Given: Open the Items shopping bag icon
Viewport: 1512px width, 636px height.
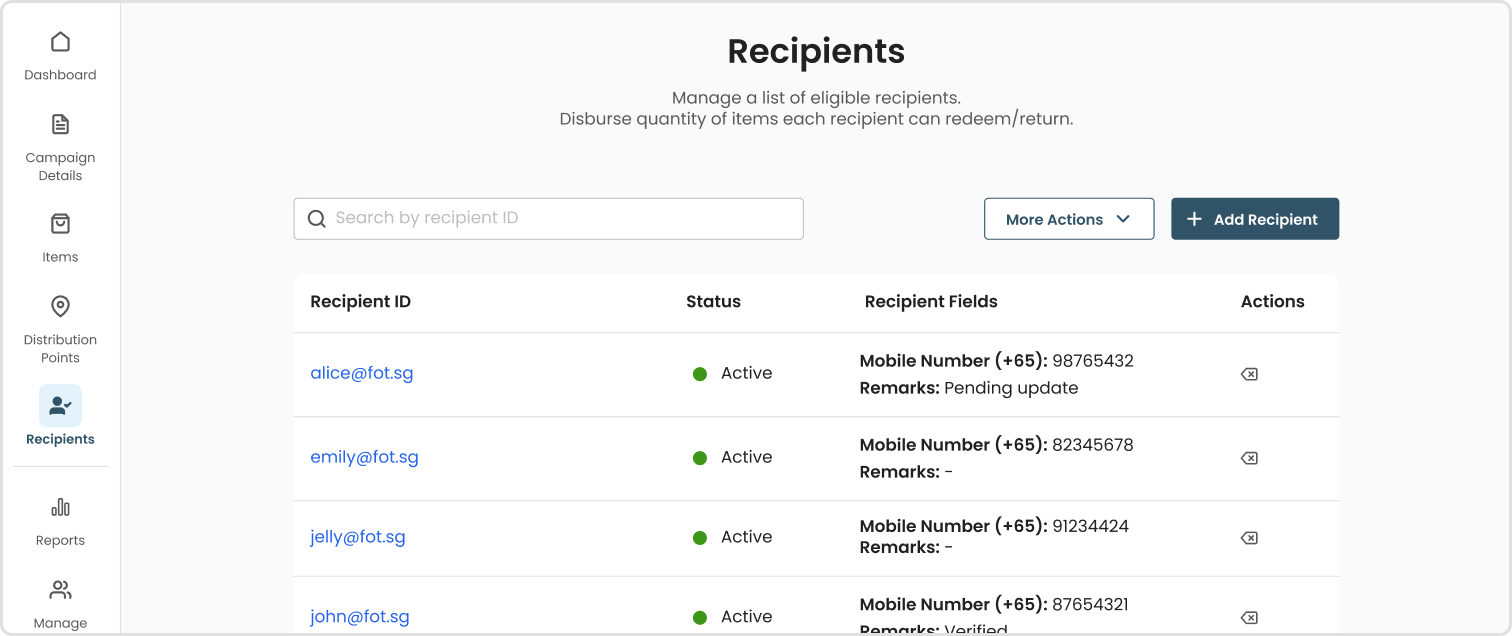Looking at the screenshot, I should pos(60,223).
